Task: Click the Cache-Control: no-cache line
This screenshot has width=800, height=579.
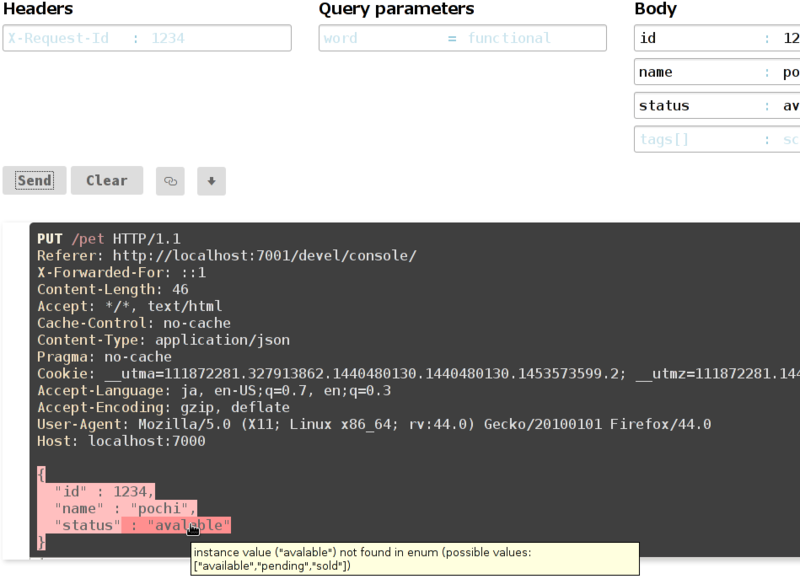Action: 134,323
